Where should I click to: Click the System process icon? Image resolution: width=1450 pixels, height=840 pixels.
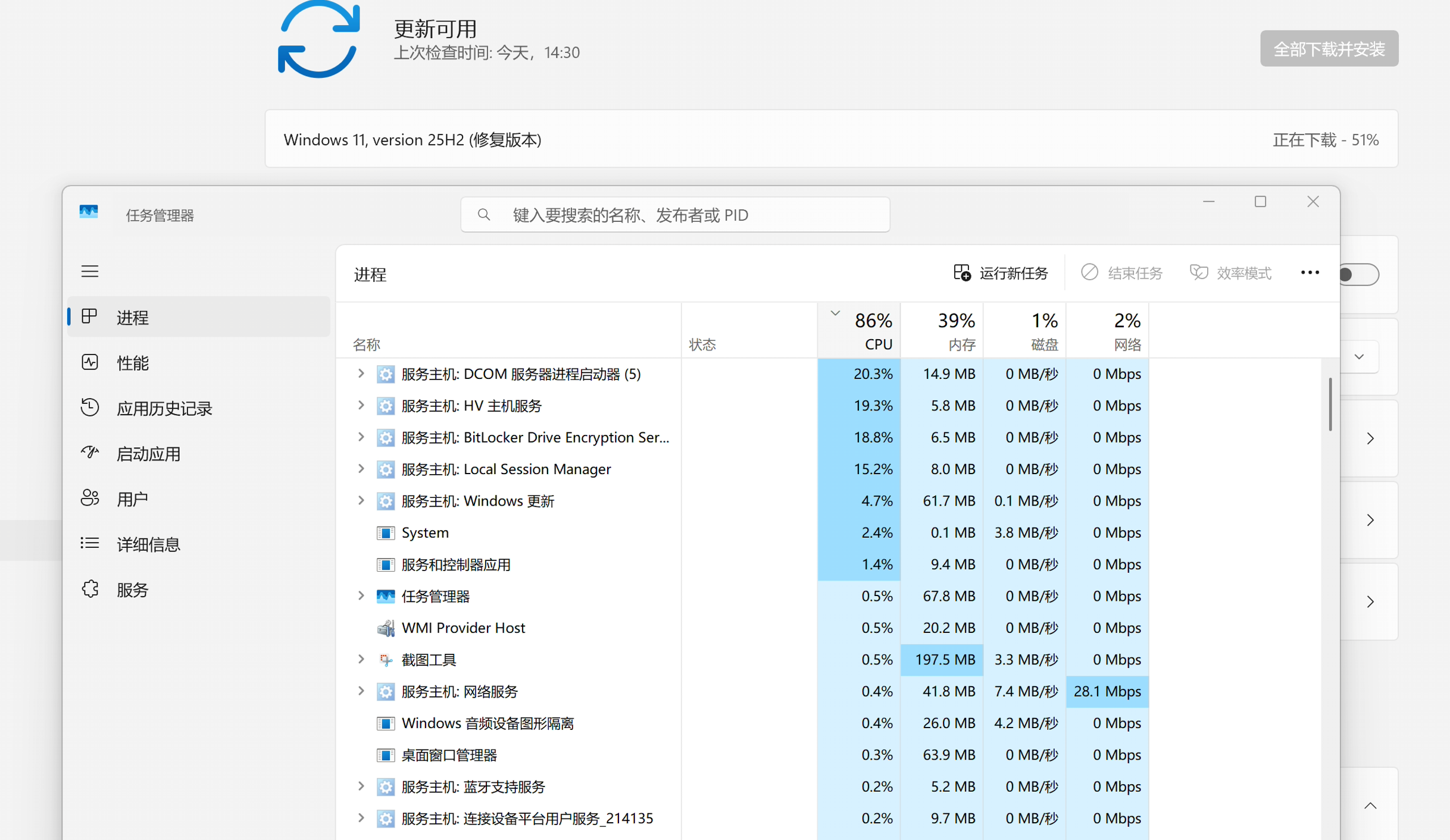386,532
